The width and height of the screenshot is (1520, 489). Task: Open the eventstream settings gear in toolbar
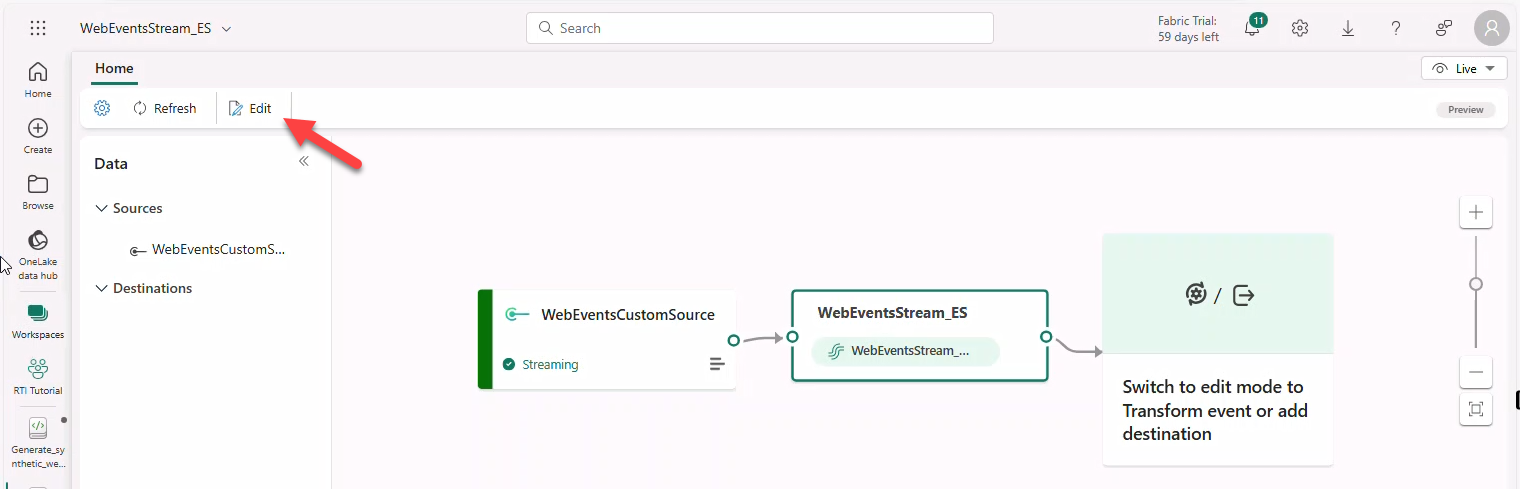[x=102, y=108]
